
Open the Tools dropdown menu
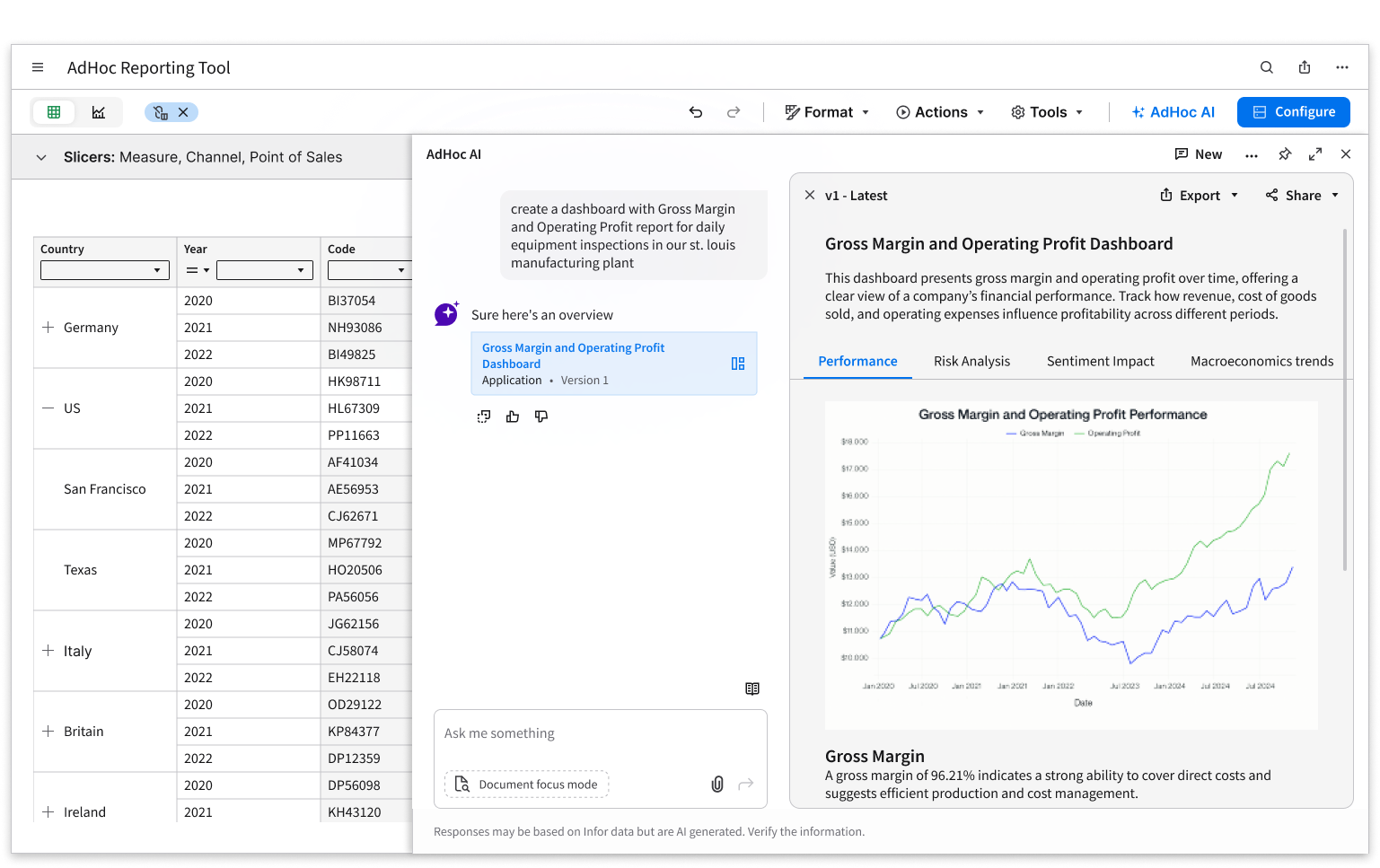click(1047, 112)
